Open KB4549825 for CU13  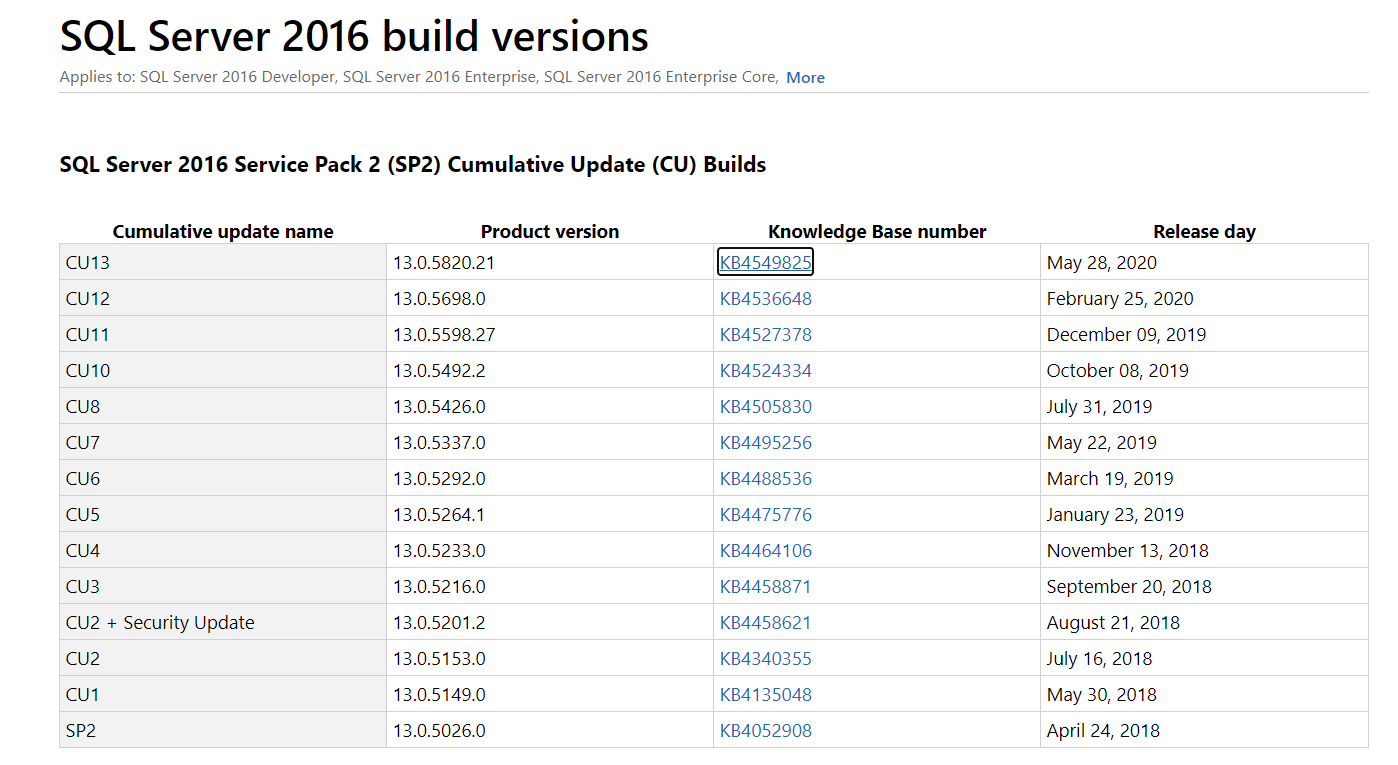click(x=765, y=262)
